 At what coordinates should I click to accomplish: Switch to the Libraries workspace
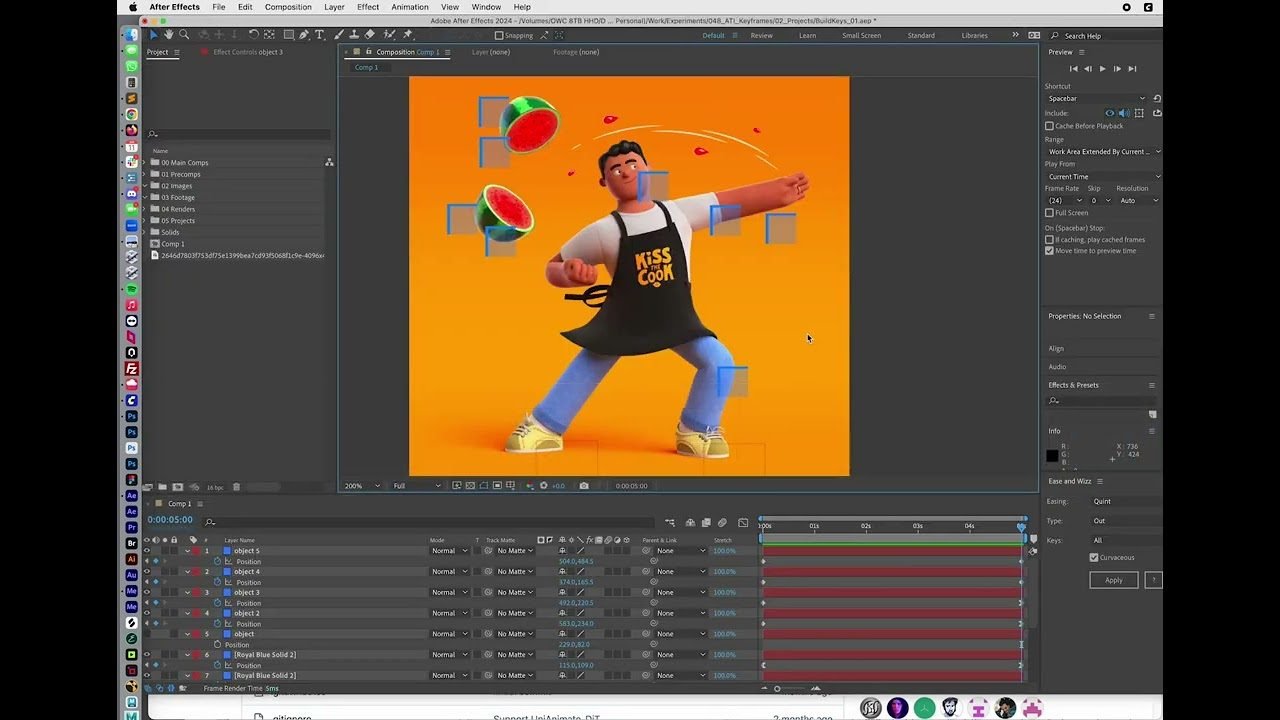click(974, 35)
